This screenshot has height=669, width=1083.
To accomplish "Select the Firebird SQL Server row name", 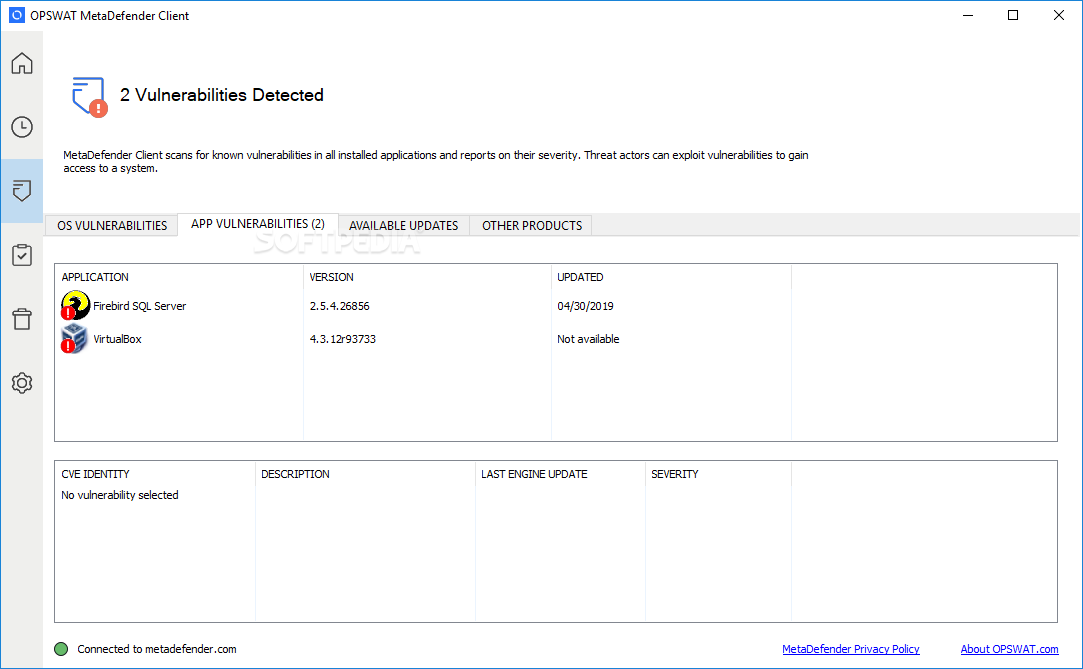I will [x=140, y=306].
